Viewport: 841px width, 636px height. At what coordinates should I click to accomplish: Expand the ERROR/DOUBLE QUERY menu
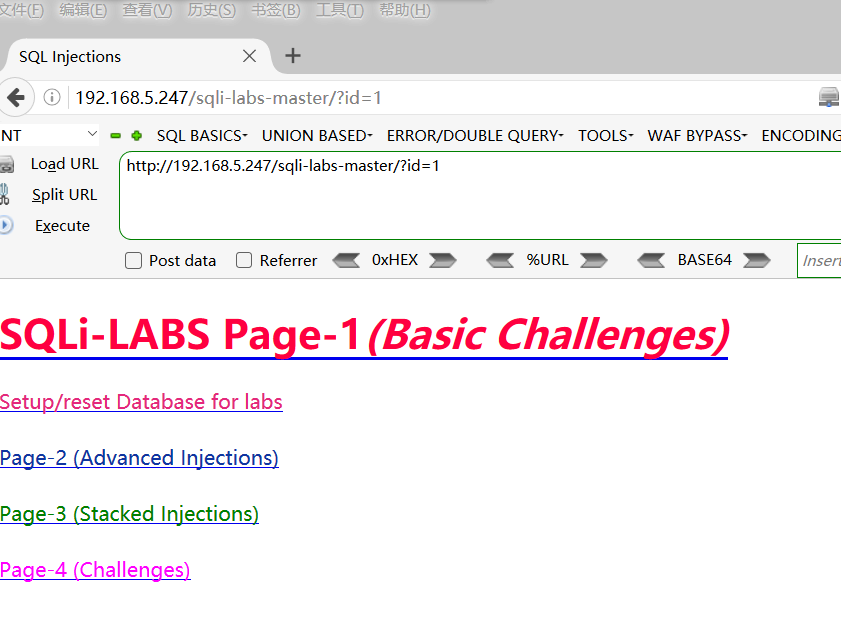click(x=475, y=136)
